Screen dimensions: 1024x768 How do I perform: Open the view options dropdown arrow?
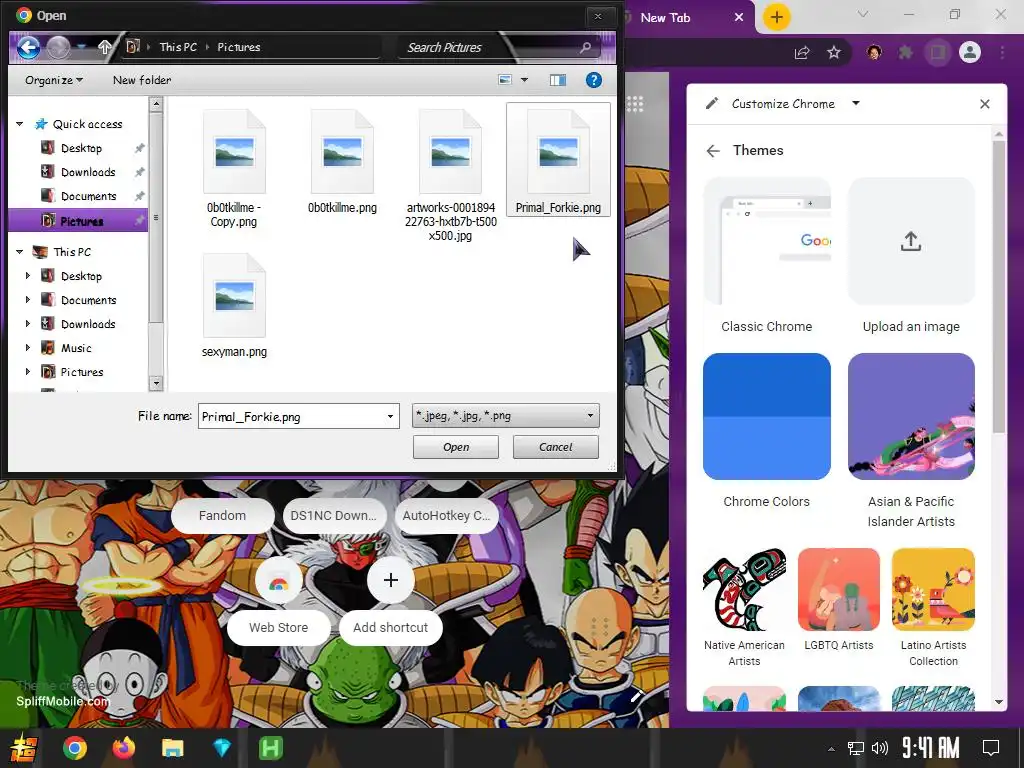click(524, 80)
